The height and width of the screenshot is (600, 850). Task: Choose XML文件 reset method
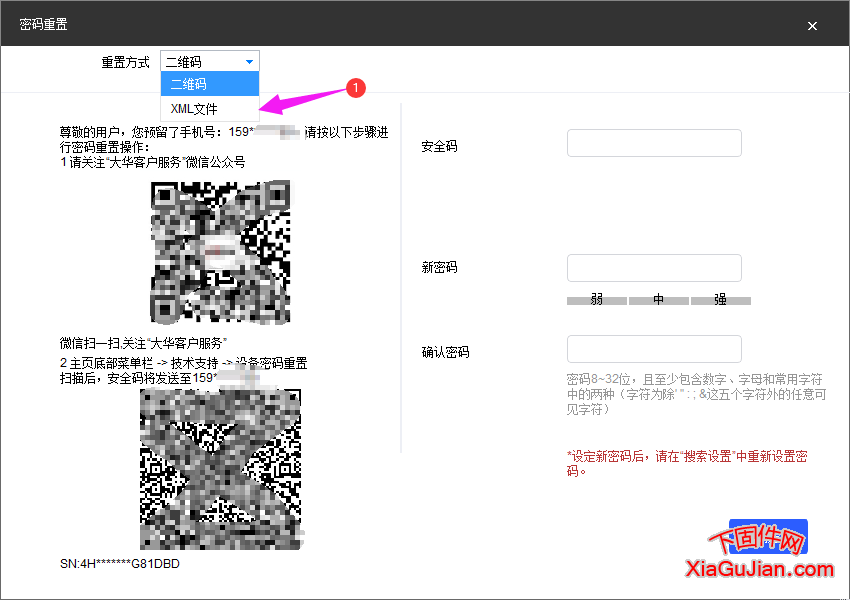210,108
